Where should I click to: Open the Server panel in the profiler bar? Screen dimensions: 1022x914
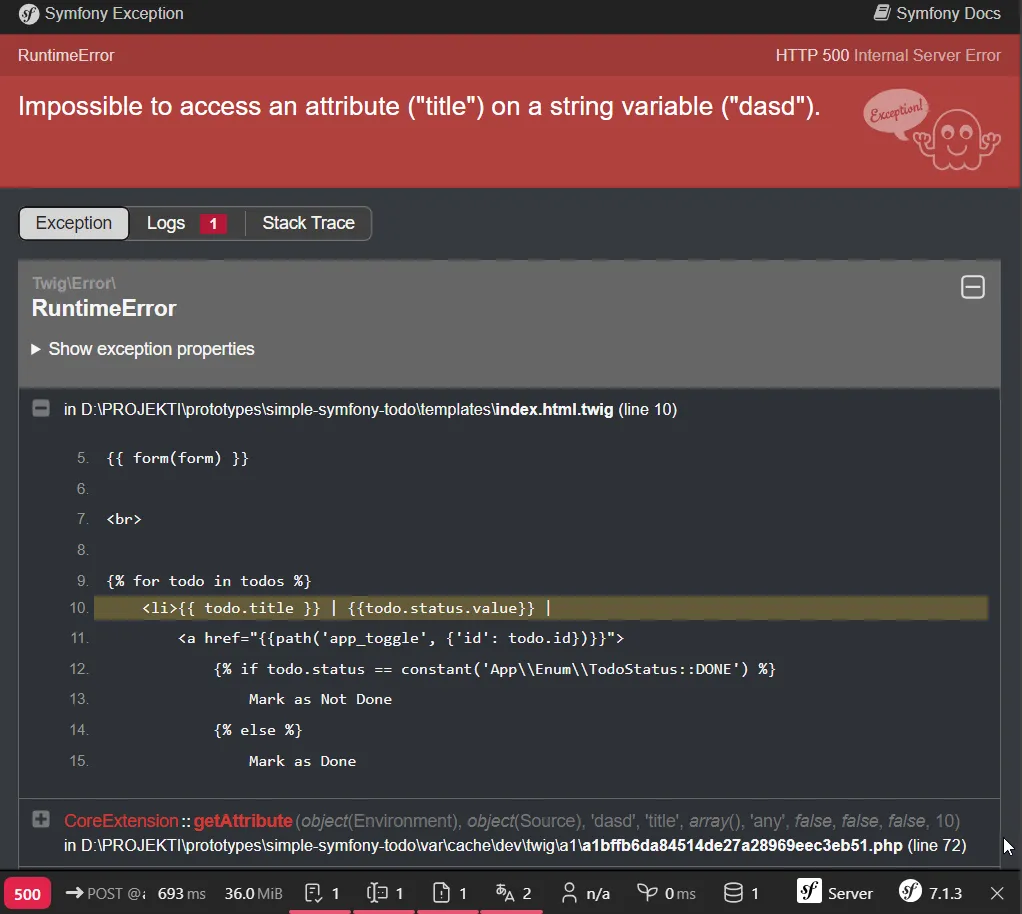pyautogui.click(x=835, y=893)
